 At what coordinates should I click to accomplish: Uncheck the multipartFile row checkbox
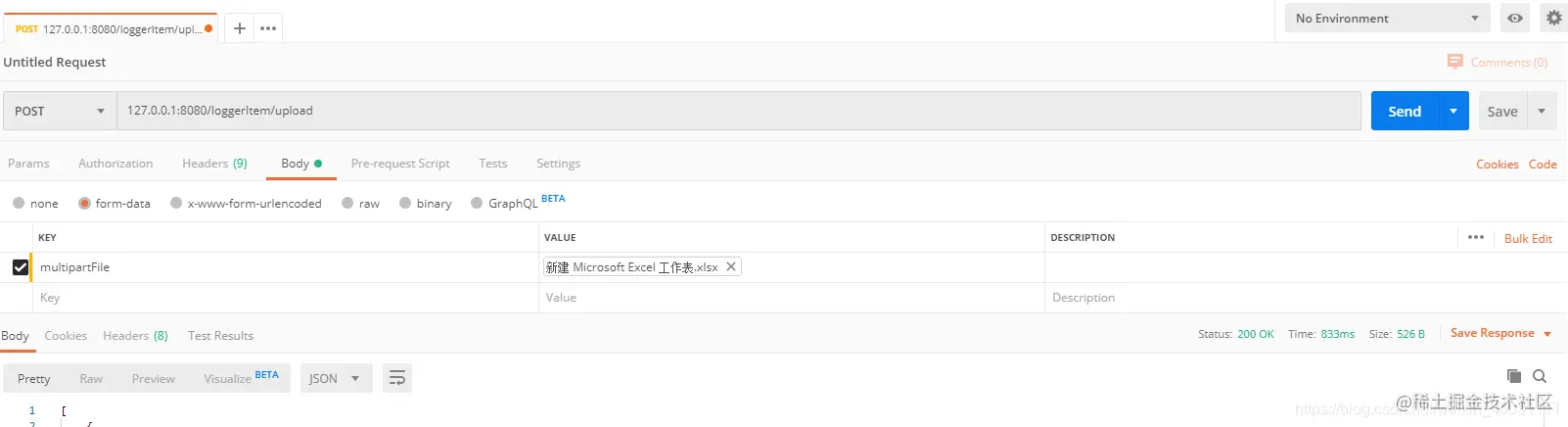pyautogui.click(x=20, y=266)
